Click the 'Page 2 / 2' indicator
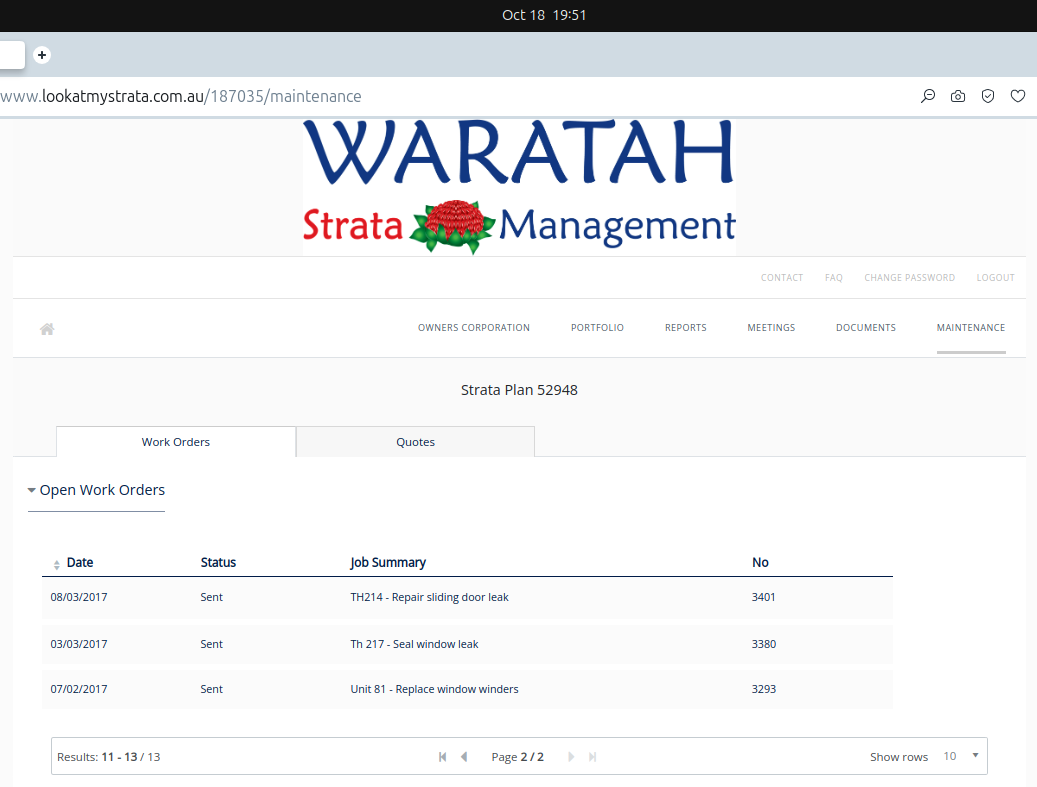Screen dimensions: 1037x787 pos(517,757)
